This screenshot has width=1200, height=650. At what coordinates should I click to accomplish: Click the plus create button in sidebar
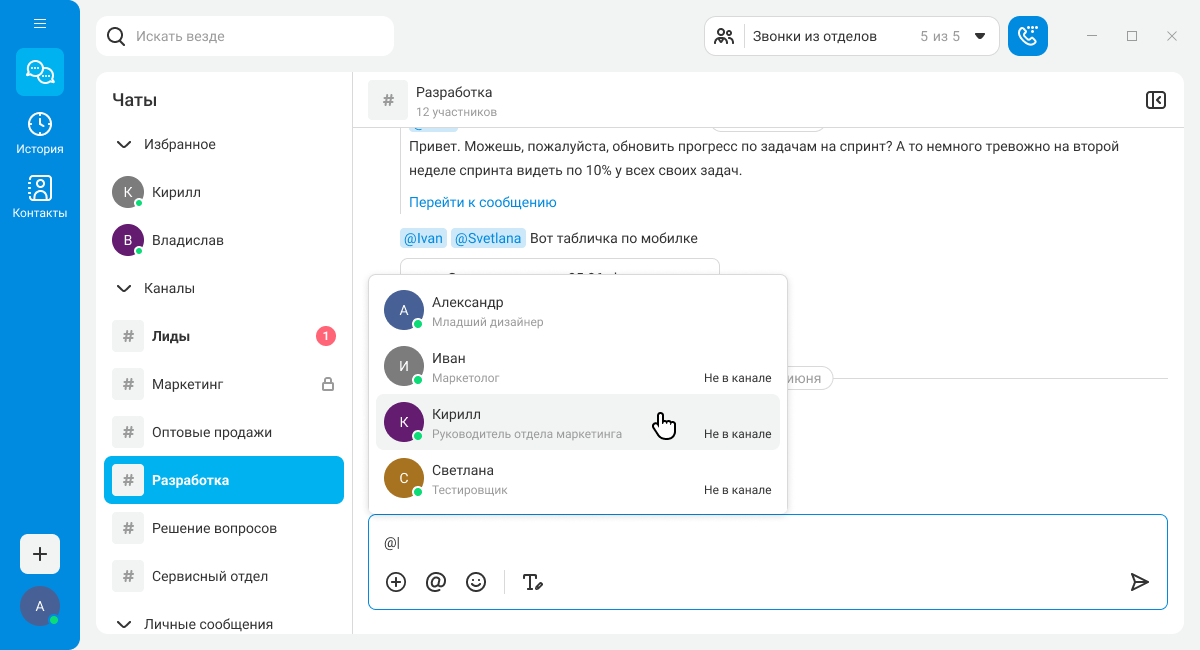tap(40, 554)
